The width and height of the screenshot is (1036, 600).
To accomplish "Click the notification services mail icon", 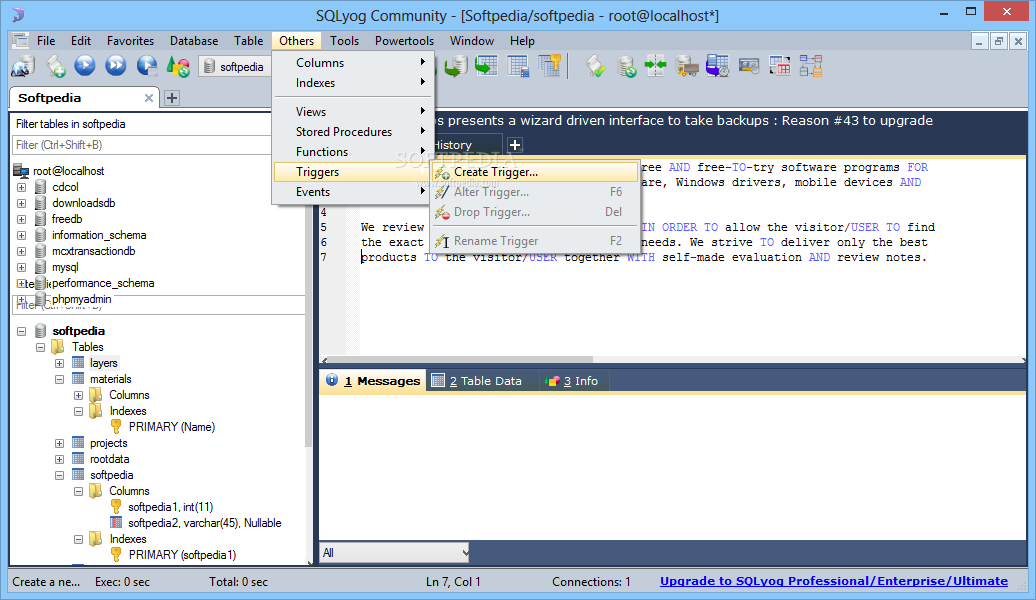I will (749, 66).
